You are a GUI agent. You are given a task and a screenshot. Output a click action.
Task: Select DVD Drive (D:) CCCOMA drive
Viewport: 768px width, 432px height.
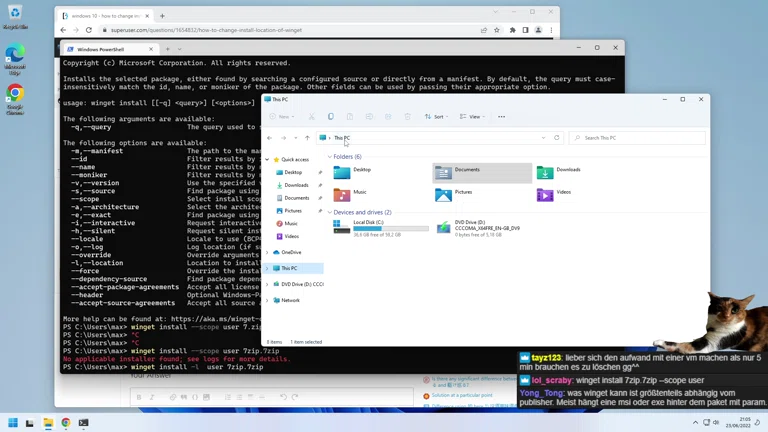coord(478,228)
